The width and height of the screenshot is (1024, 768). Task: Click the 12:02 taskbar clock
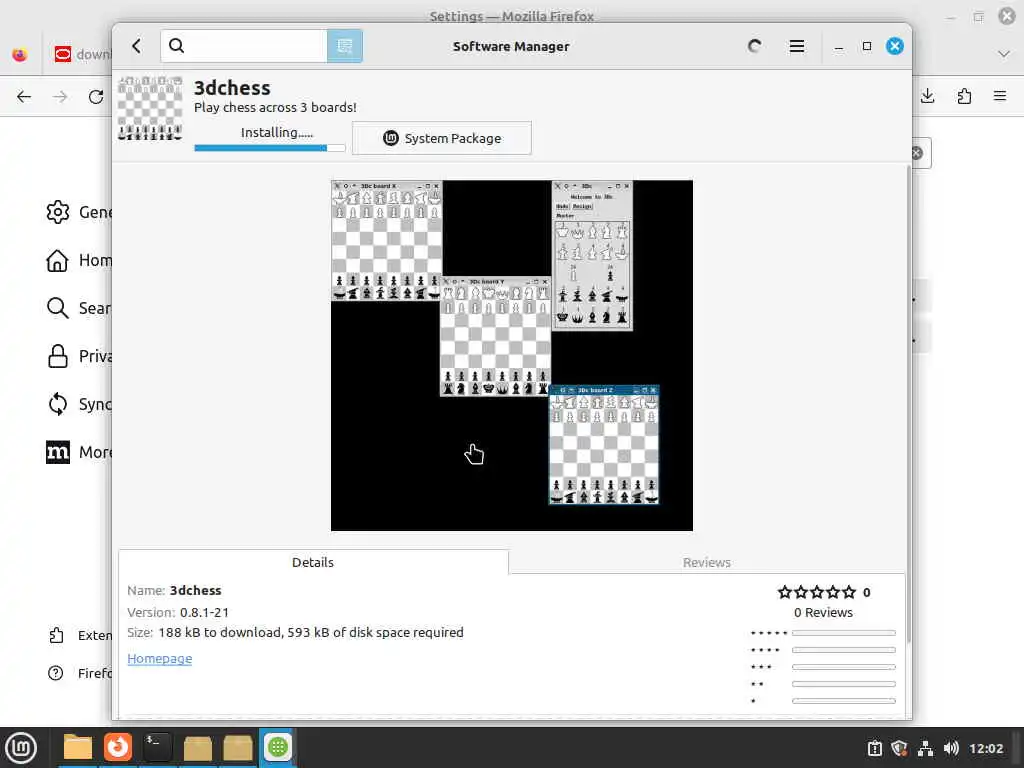pos(986,748)
